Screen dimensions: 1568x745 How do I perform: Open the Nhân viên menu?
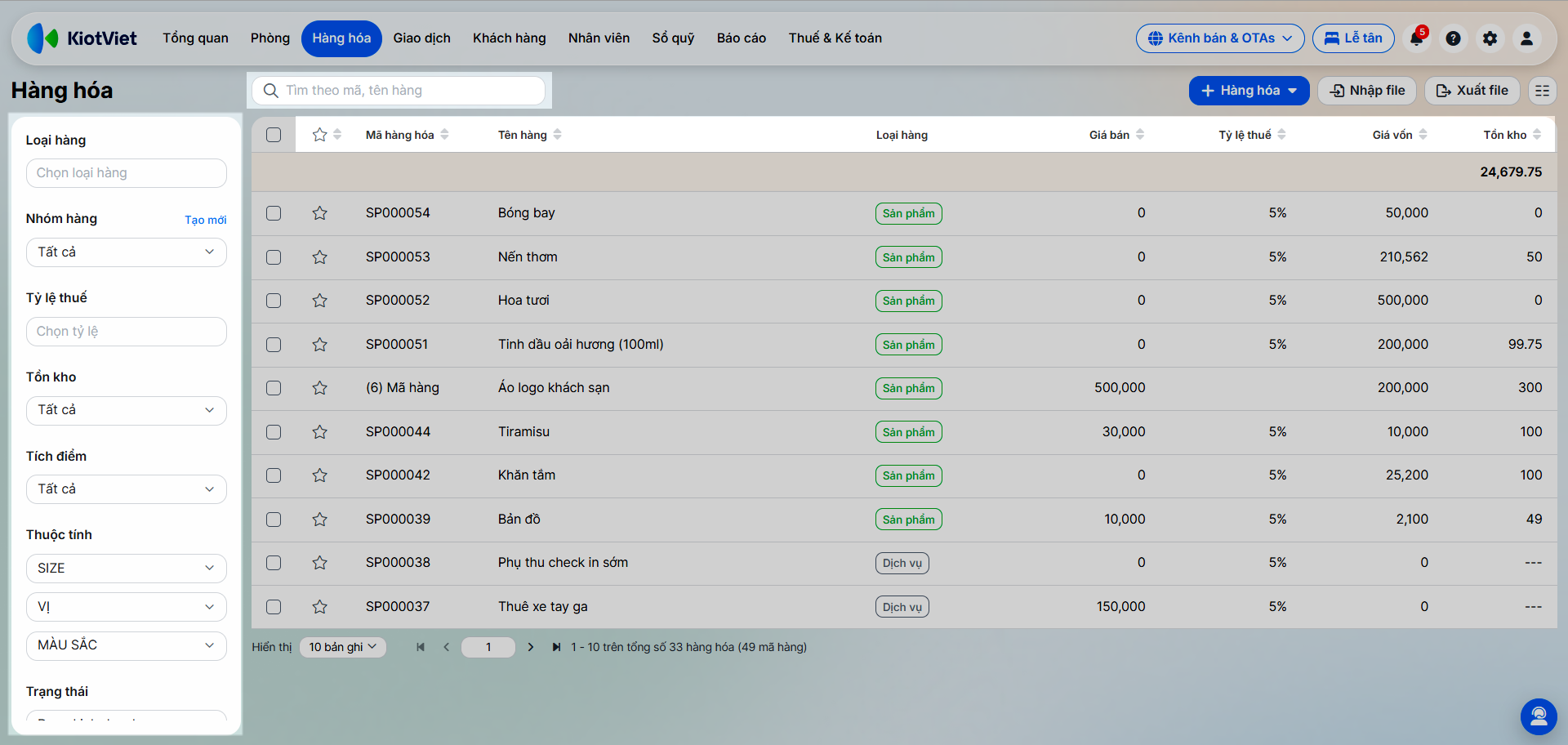(x=599, y=38)
